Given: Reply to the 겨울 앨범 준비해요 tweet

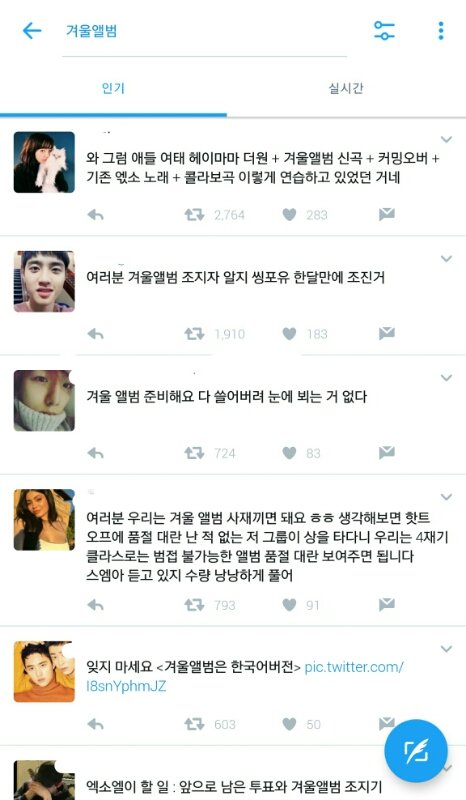Looking at the screenshot, I should (x=95, y=453).
